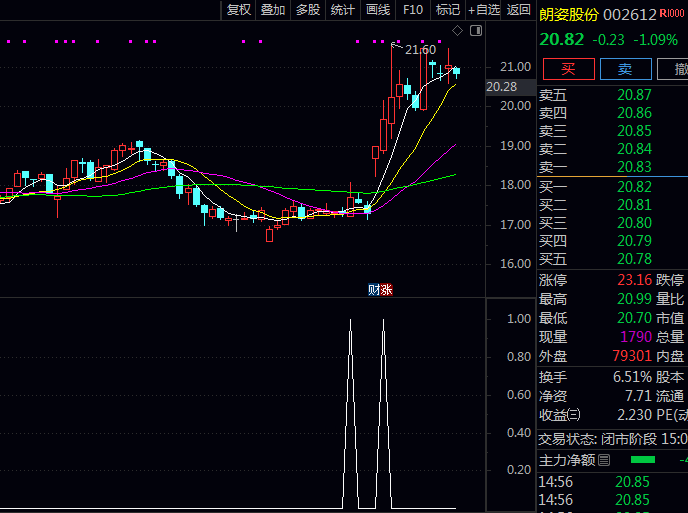Image resolution: width=688 pixels, height=513 pixels.
Task: Click 卖三 price 20.85
Action: 634,131
